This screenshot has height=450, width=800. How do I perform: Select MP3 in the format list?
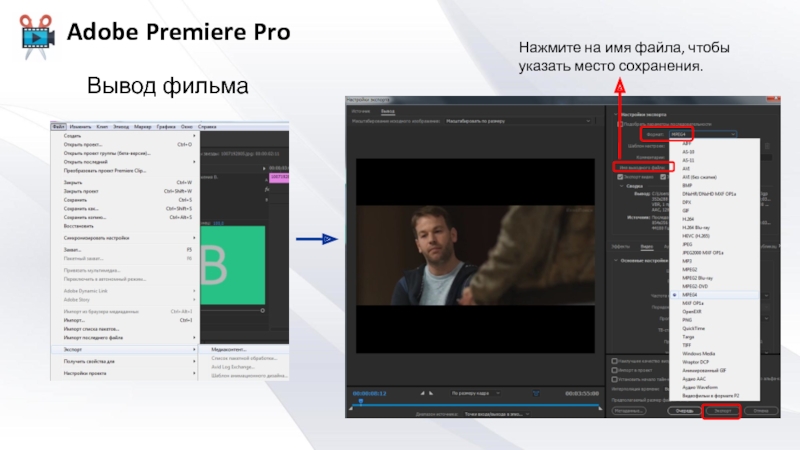click(714, 261)
